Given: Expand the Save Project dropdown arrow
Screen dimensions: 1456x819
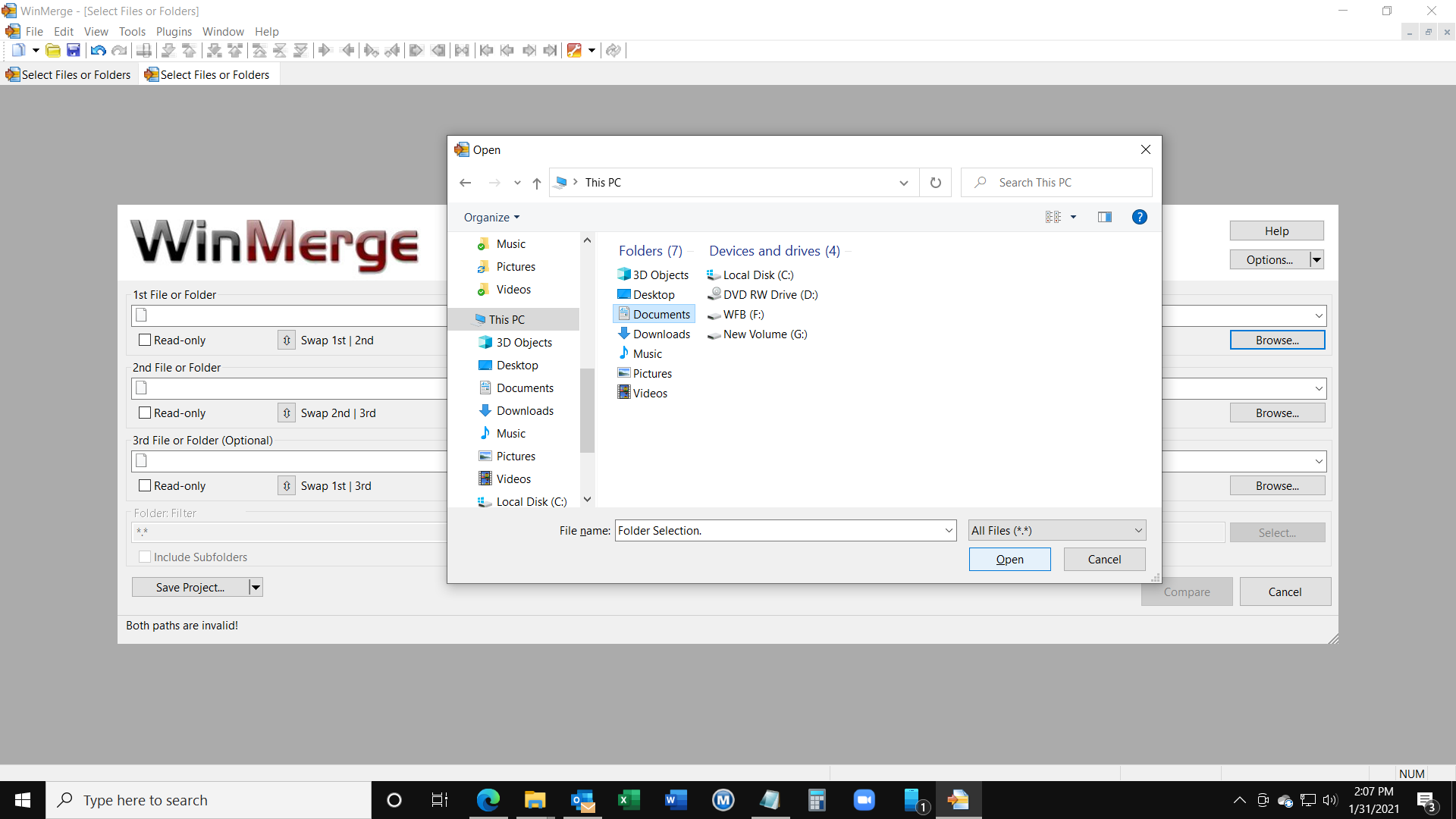Looking at the screenshot, I should pos(255,586).
